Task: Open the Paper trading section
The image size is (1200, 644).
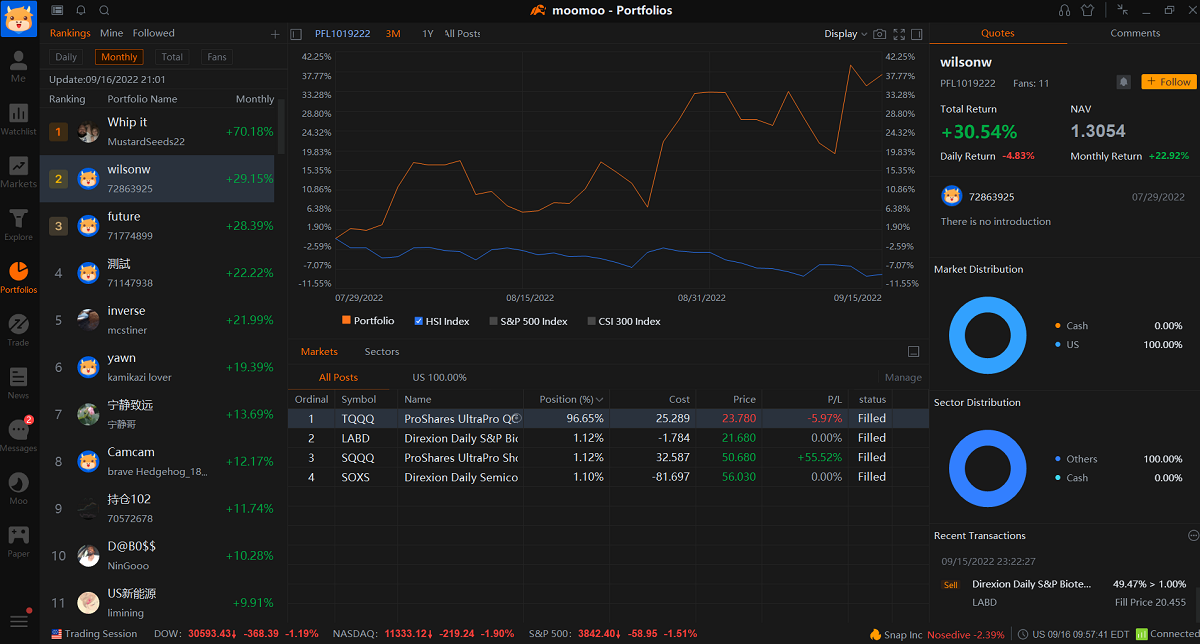Action: (18, 540)
